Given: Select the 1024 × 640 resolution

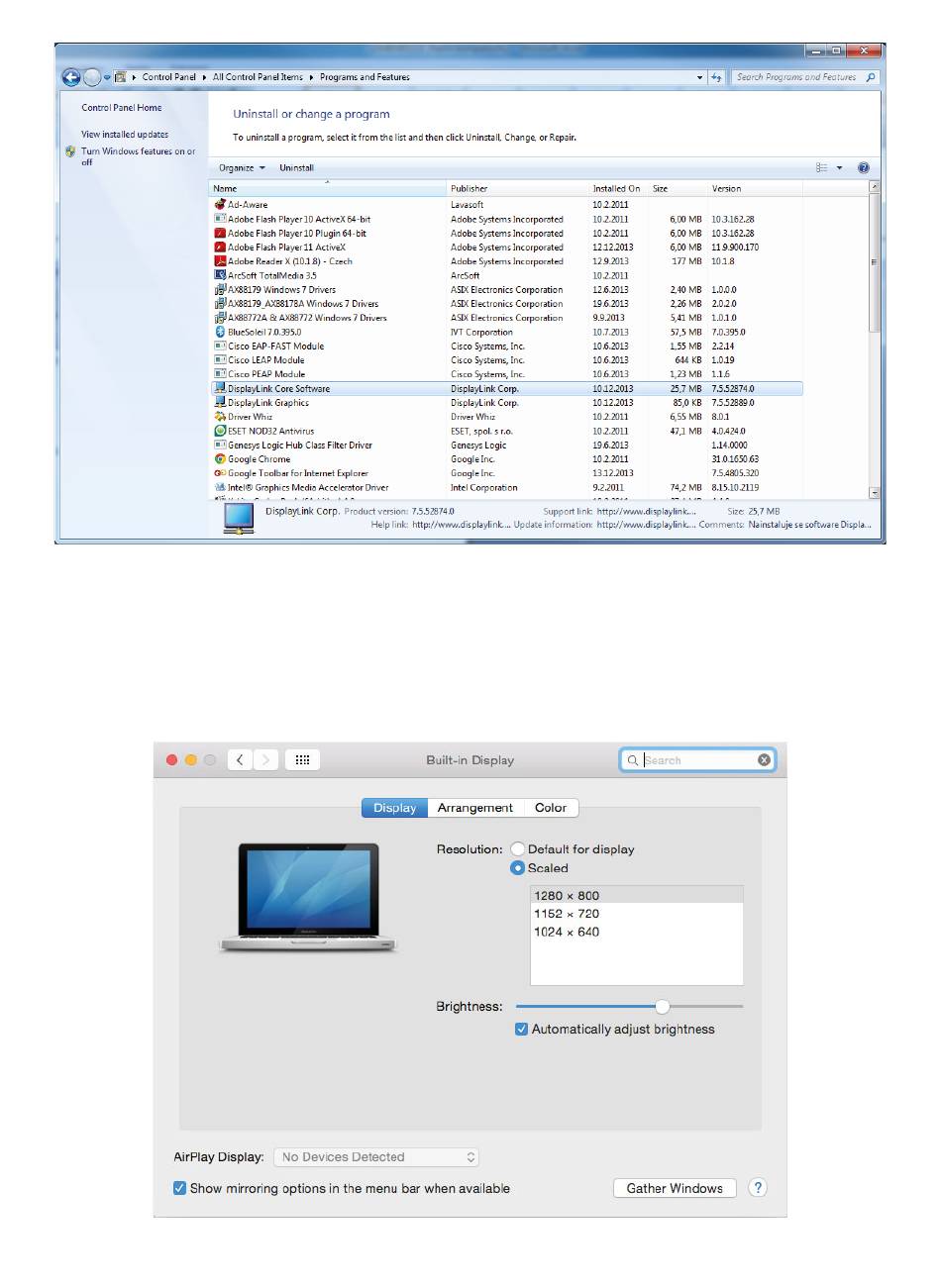Looking at the screenshot, I should [x=636, y=932].
